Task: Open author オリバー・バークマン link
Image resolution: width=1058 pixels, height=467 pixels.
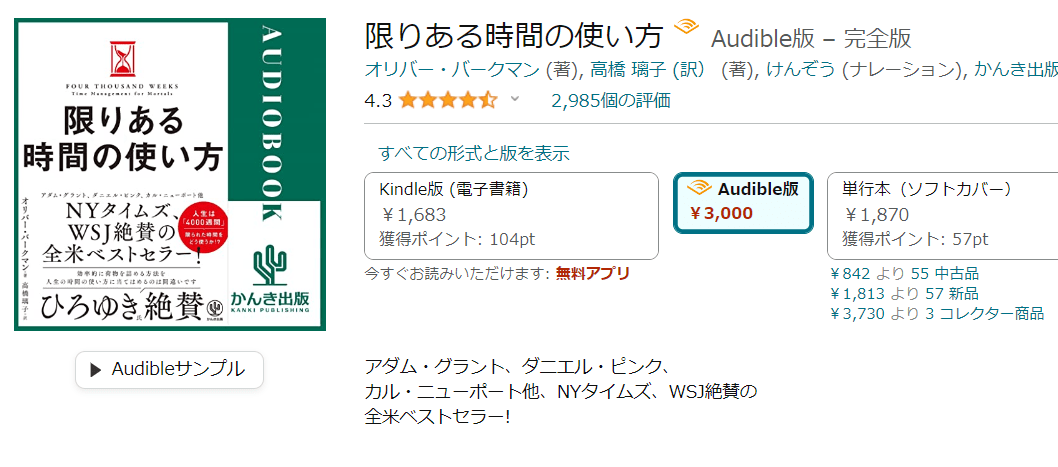Action: point(452,70)
